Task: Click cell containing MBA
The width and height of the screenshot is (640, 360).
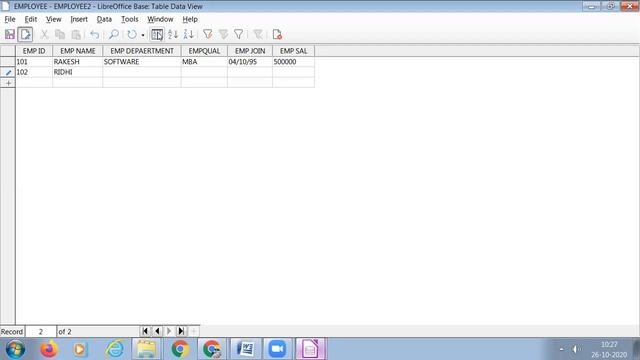Action: pos(204,62)
